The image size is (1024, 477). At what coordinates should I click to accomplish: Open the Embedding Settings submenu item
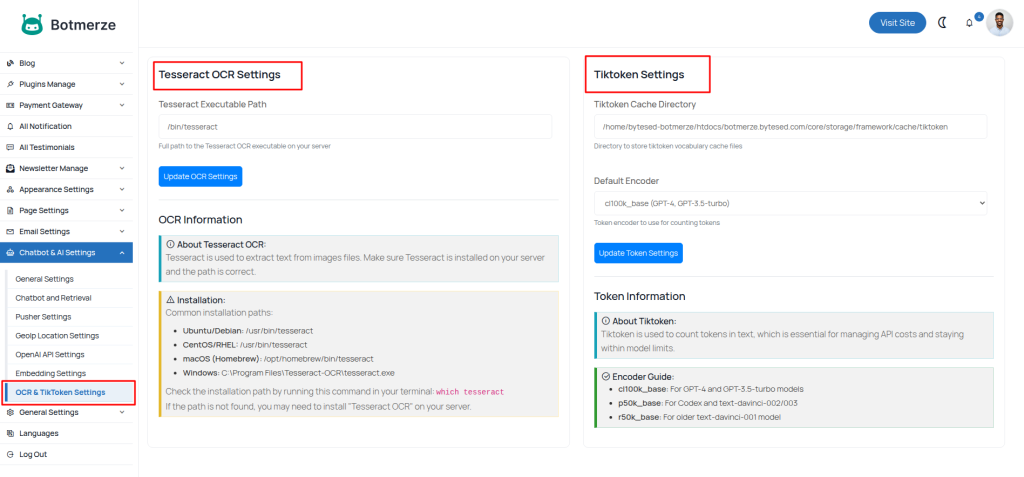pyautogui.click(x=50, y=373)
